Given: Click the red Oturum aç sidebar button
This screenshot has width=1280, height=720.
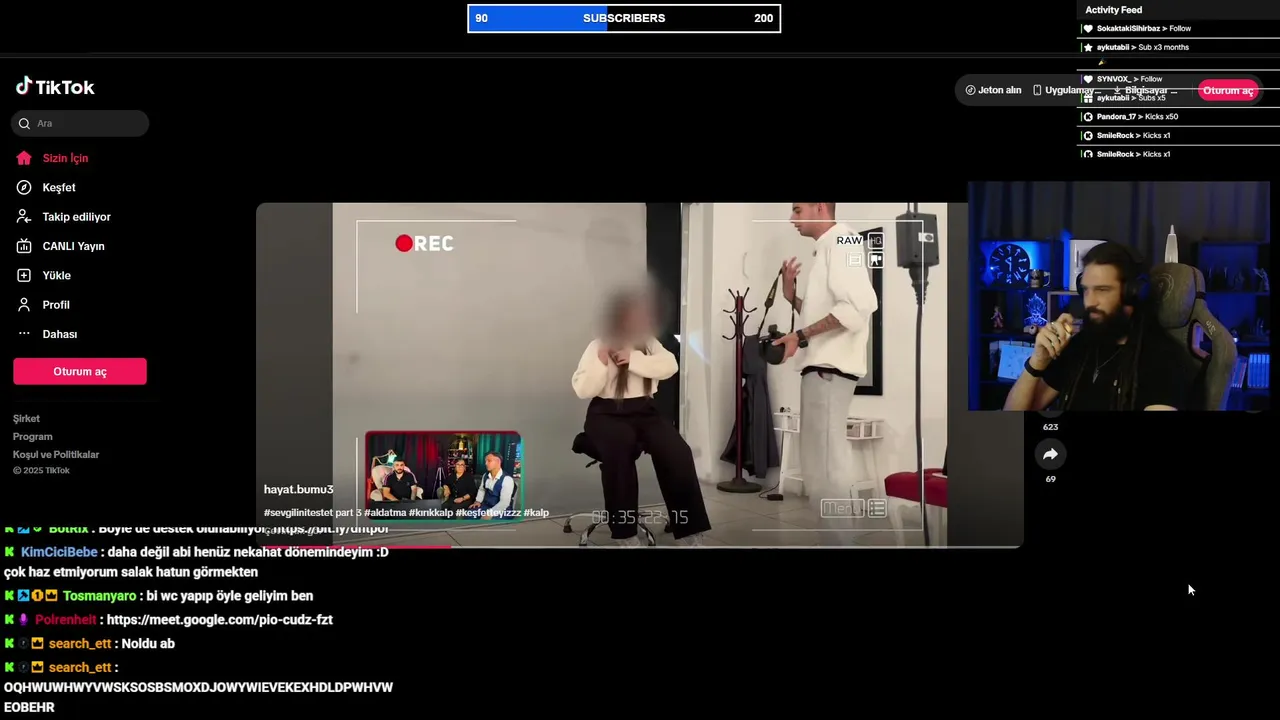Looking at the screenshot, I should click(x=80, y=371).
